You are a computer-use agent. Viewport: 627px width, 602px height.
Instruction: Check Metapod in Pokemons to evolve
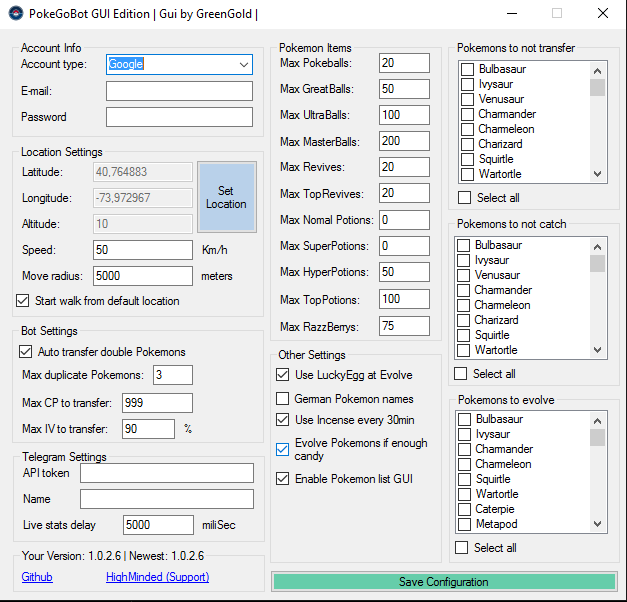tap(464, 524)
